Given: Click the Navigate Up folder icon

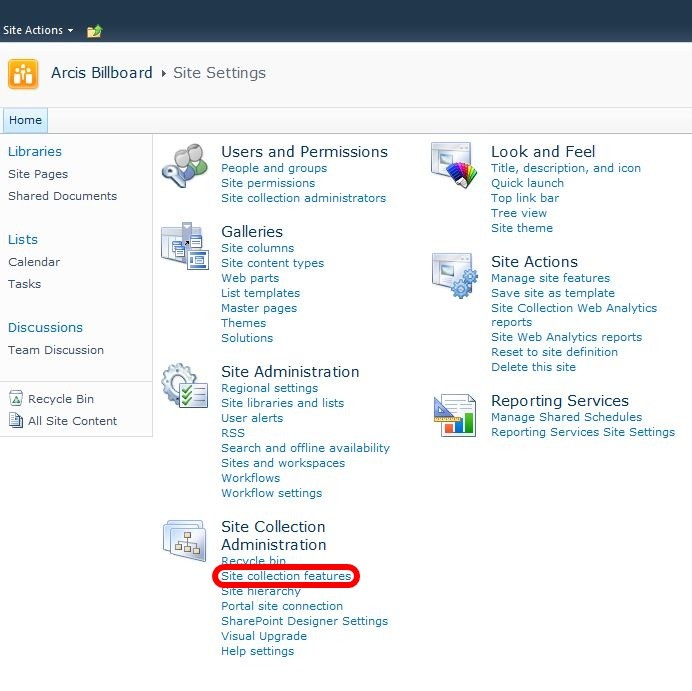Looking at the screenshot, I should pos(94,31).
